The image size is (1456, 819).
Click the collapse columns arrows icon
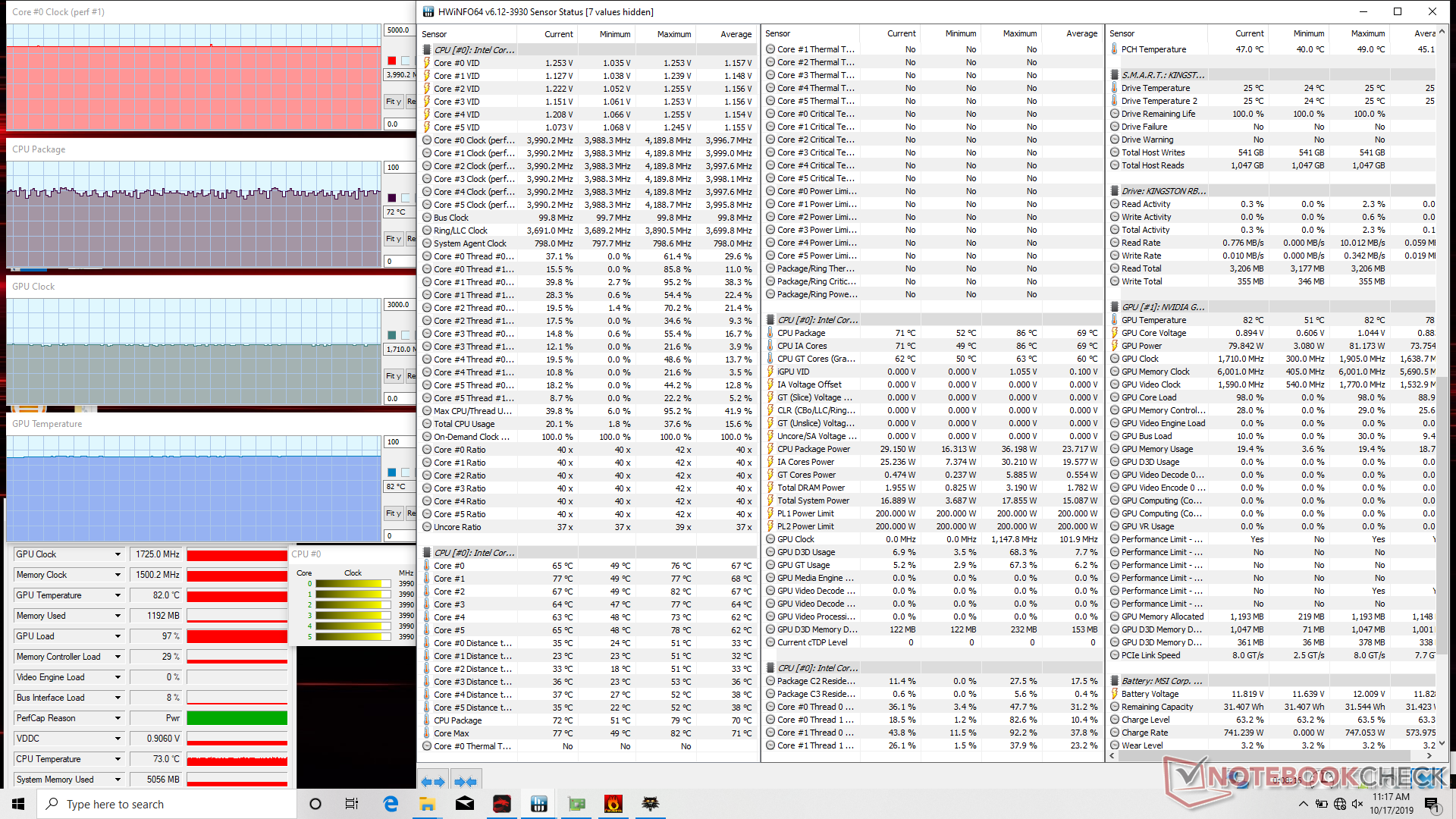pyautogui.click(x=465, y=781)
